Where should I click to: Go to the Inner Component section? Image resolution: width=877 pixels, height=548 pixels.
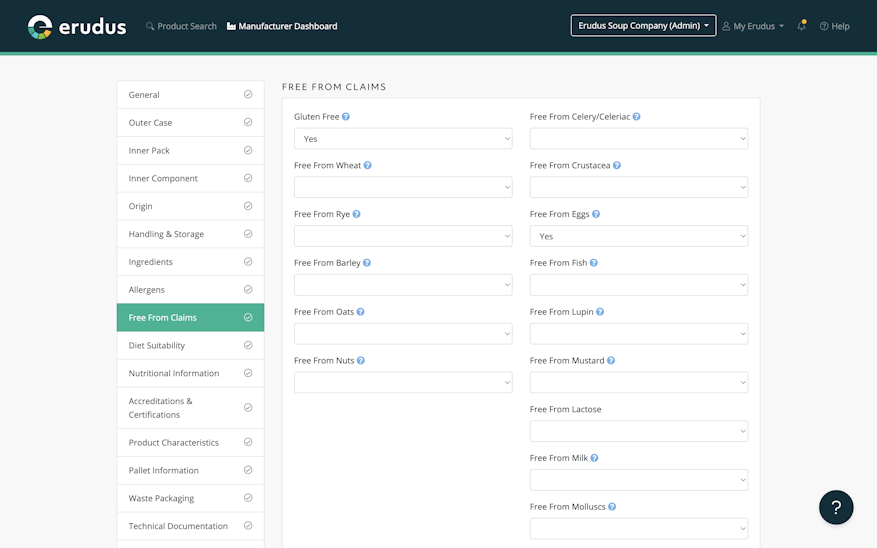coord(190,178)
